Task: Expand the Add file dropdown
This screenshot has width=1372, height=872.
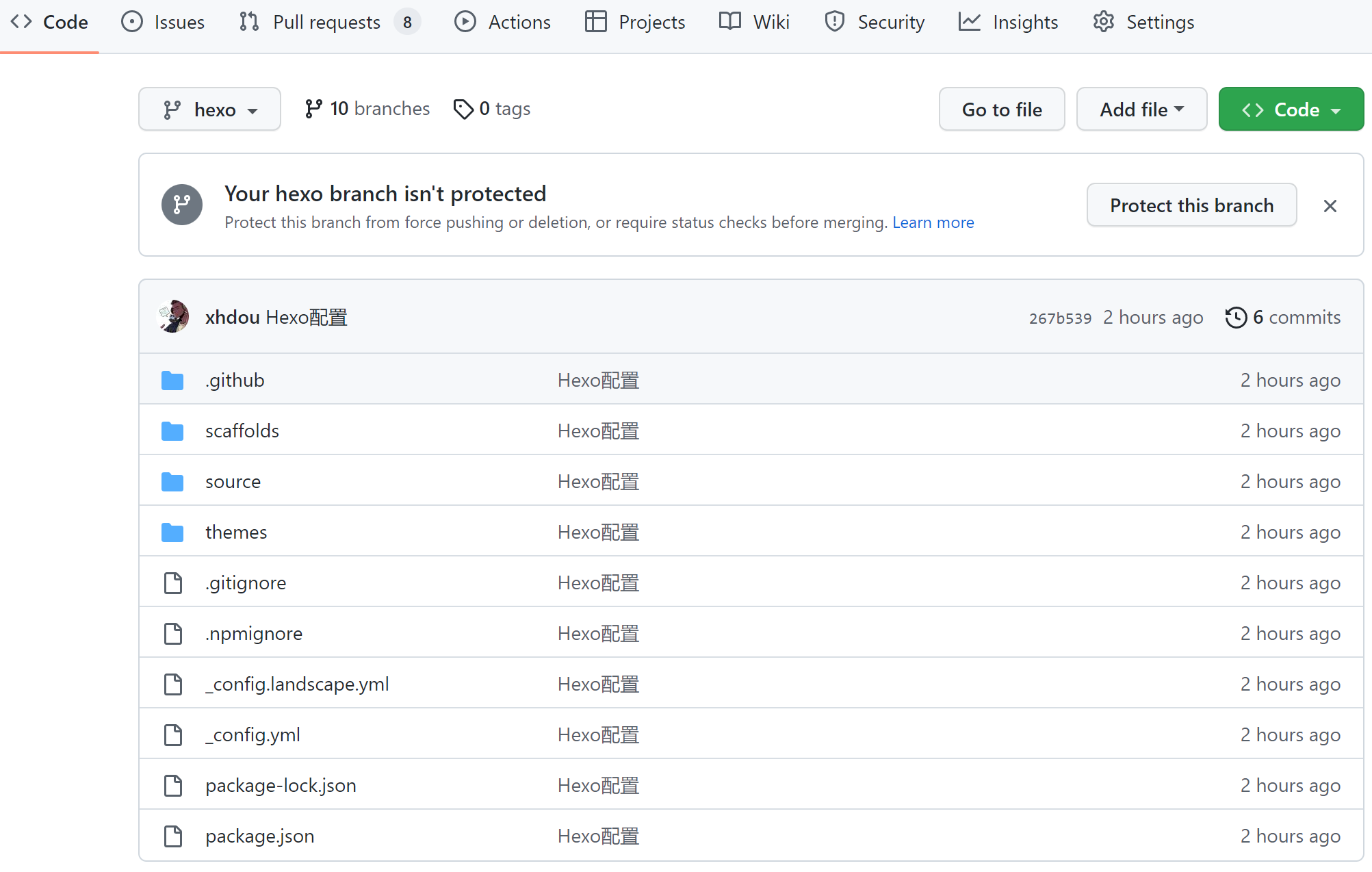Action: point(1141,110)
